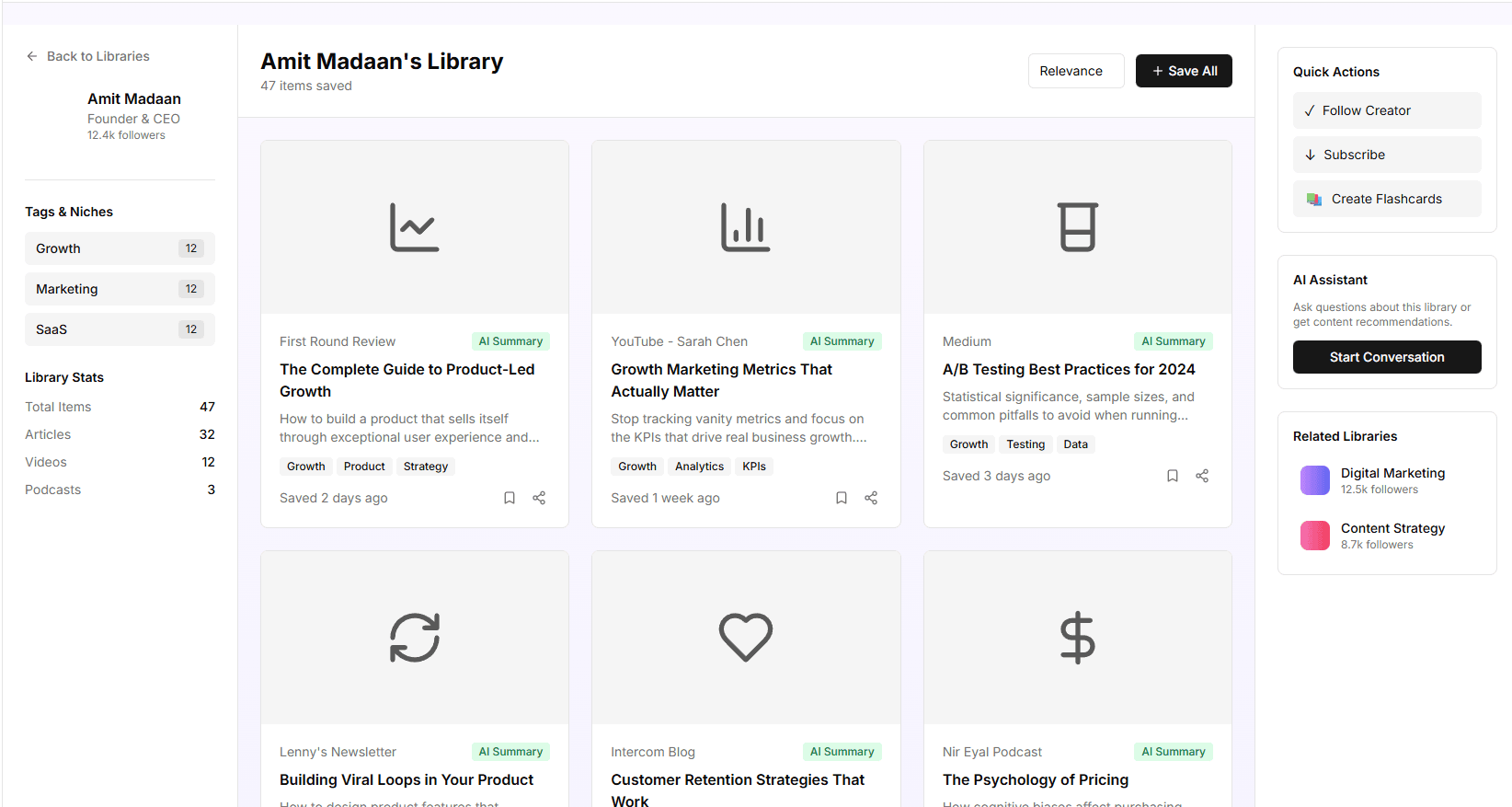This screenshot has height=807, width=1512.
Task: Select the SaaS tag filter
Action: (x=120, y=329)
